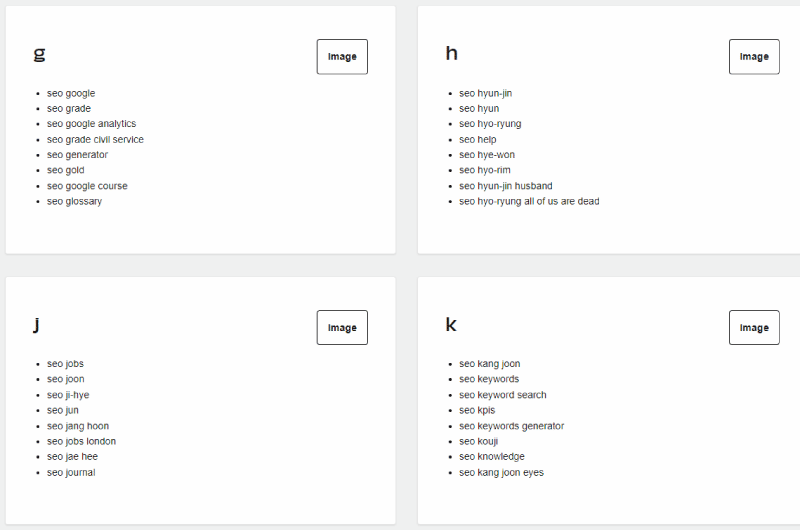
Task: Click 'seo hyo-ryung all of us are dead'
Action: pos(529,201)
